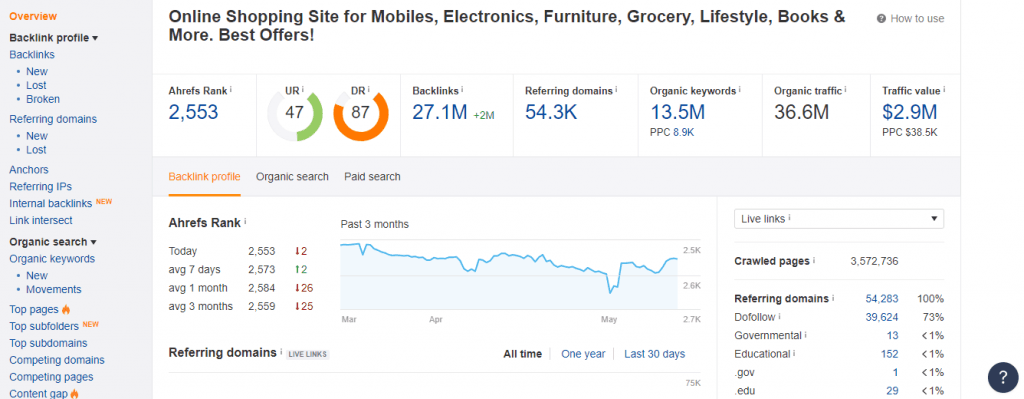1024x399 pixels.
Task: Open the Live links dropdown
Action: pyautogui.click(x=839, y=219)
